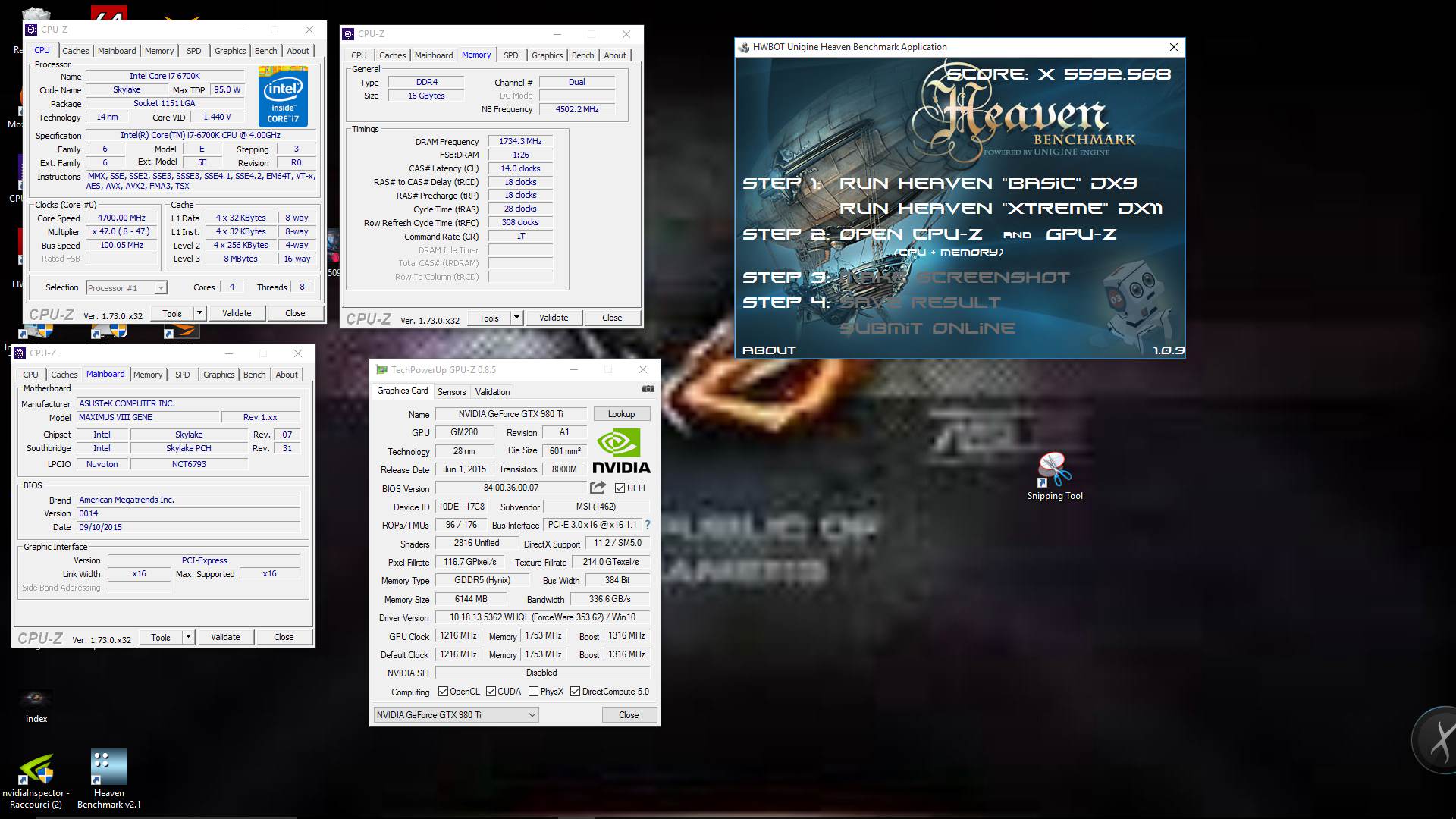Click Close button in CPU-Z Mainboard window
Screen dimensions: 1456x819
click(x=284, y=637)
